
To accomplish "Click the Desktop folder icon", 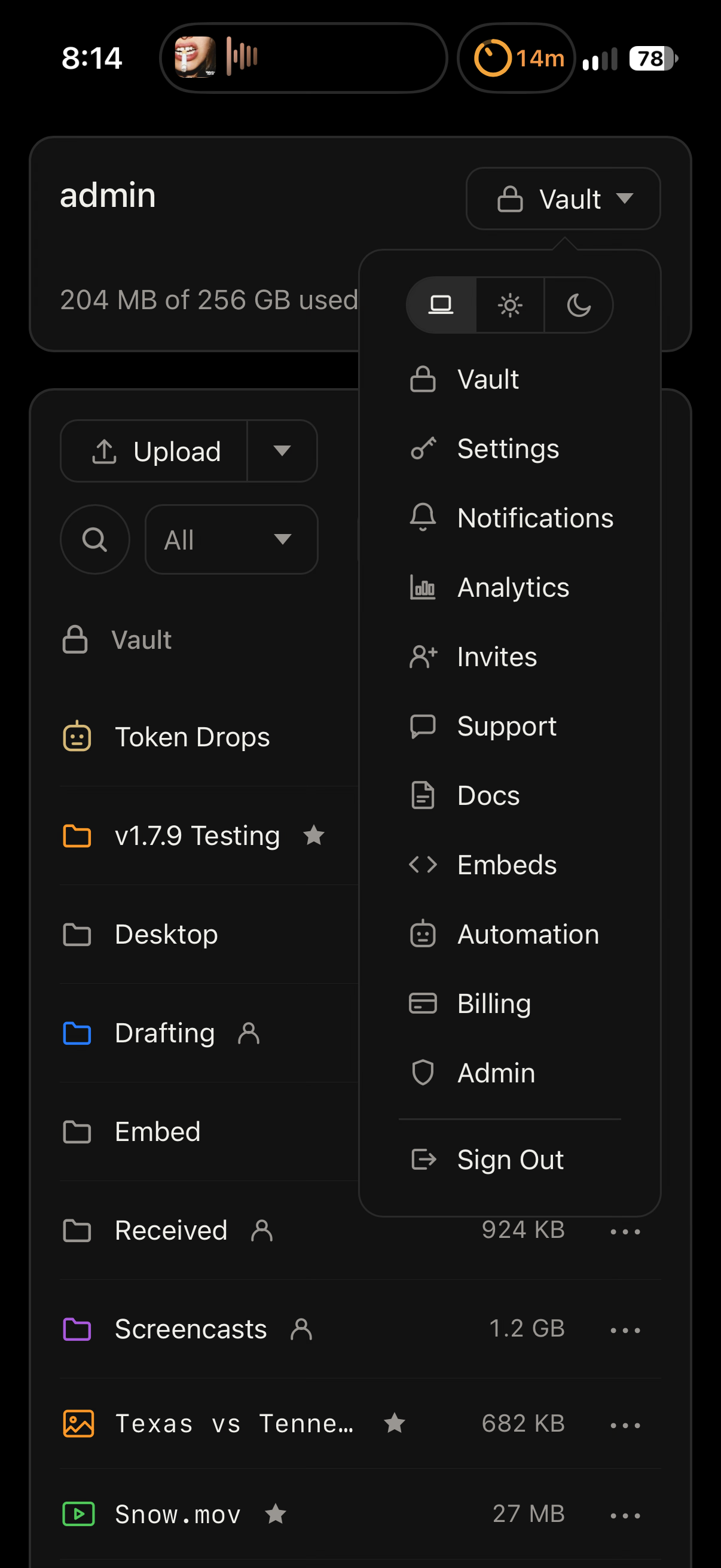I will tap(77, 934).
